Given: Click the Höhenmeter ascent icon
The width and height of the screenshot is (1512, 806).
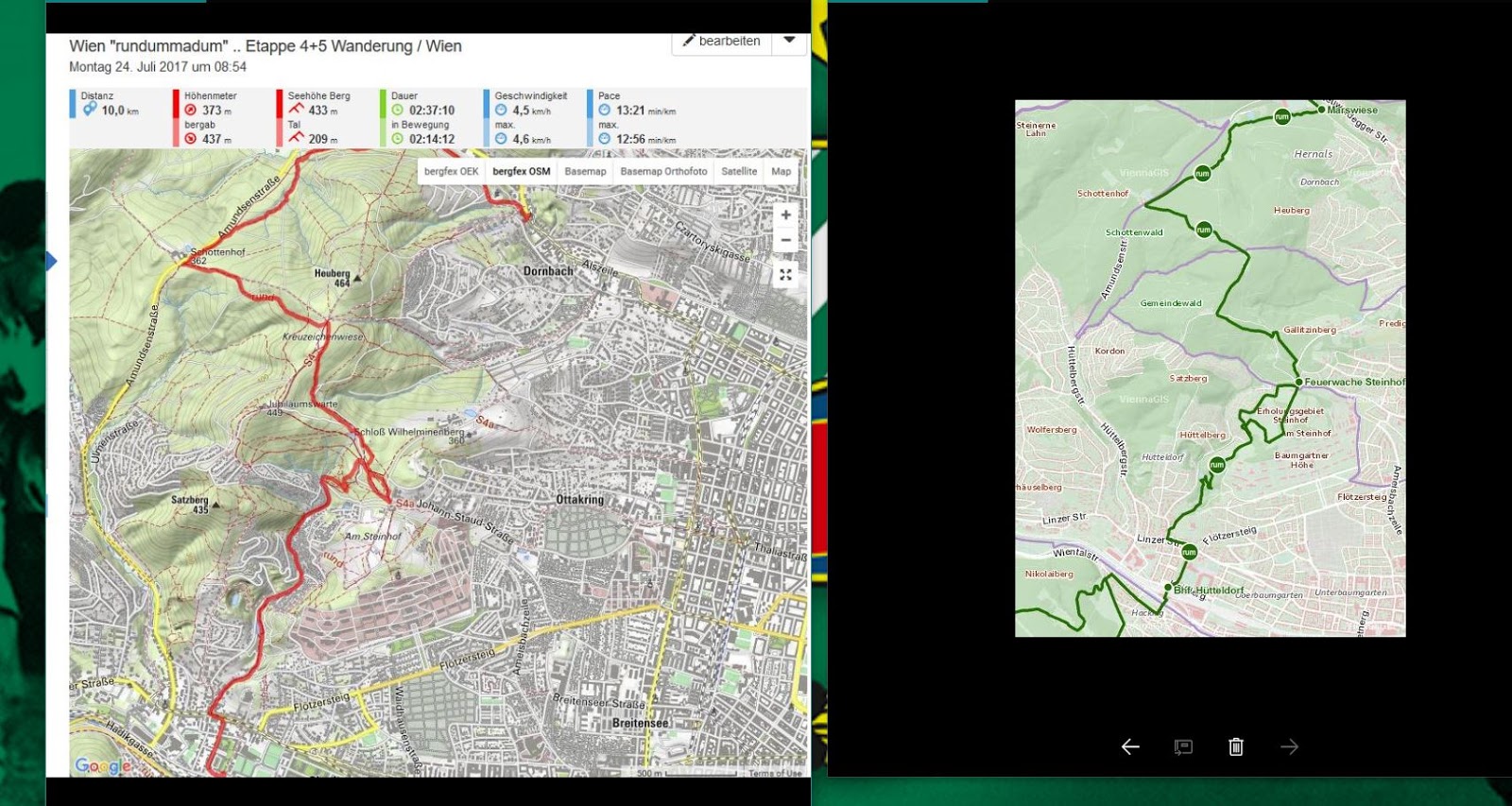Looking at the screenshot, I should tap(191, 110).
